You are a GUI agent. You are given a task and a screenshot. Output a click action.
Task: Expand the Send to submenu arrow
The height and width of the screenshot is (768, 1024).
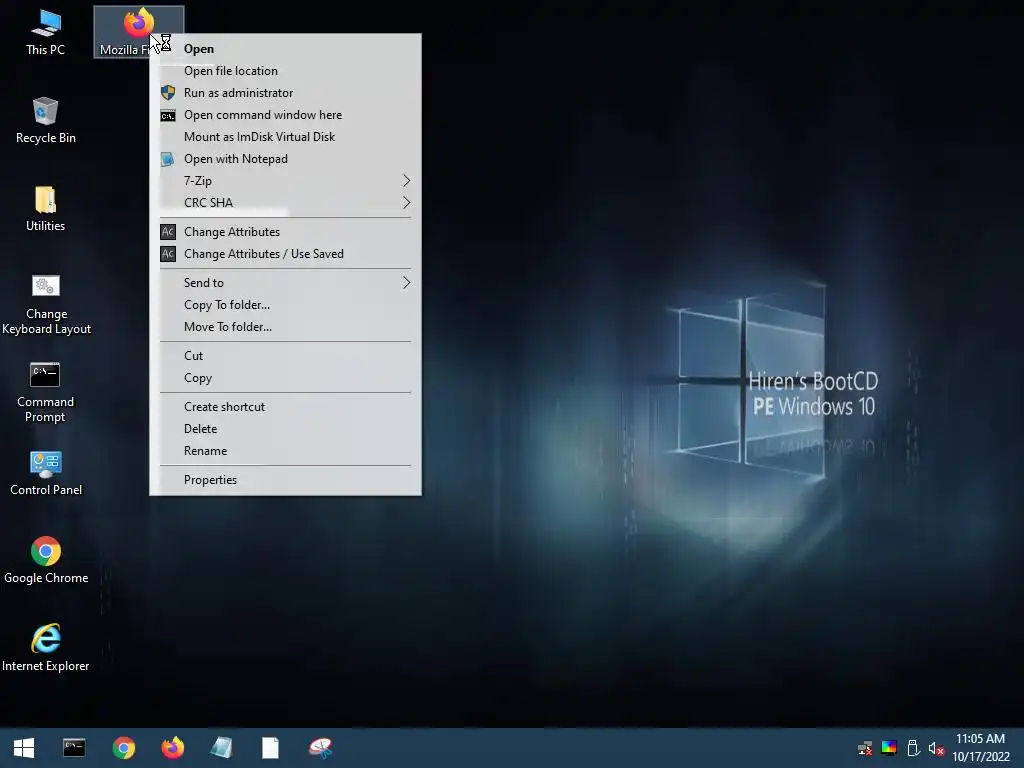406,283
